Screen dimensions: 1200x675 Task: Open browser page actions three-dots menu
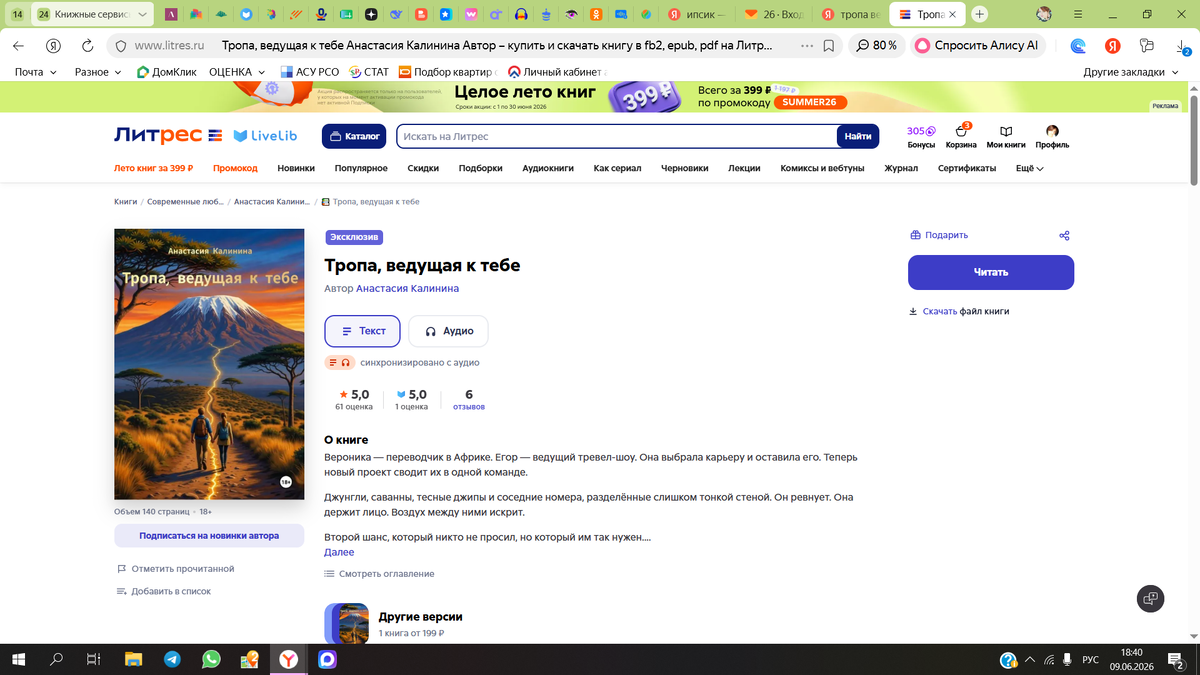pos(807,46)
